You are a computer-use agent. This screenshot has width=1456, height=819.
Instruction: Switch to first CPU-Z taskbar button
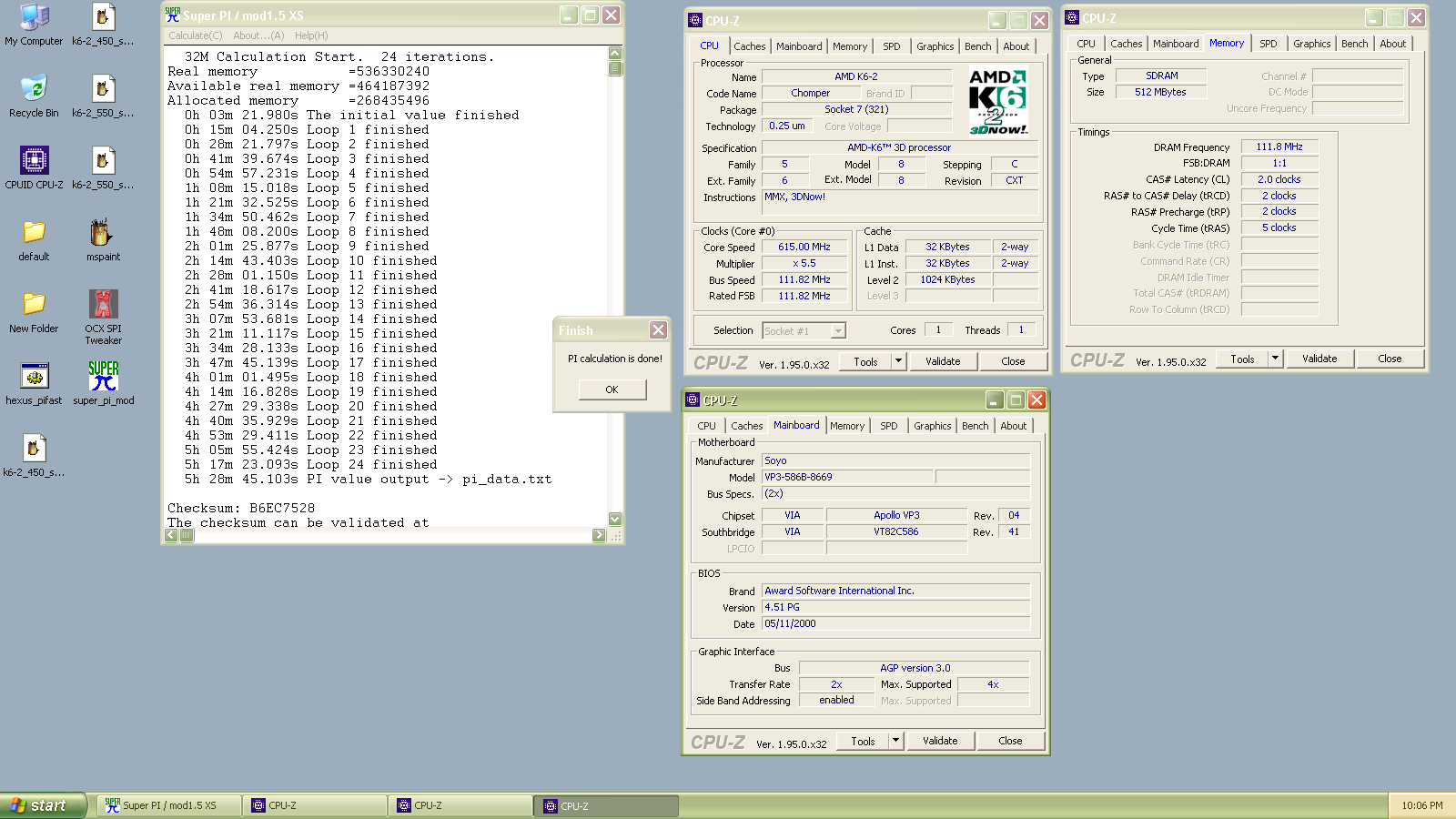pos(316,805)
